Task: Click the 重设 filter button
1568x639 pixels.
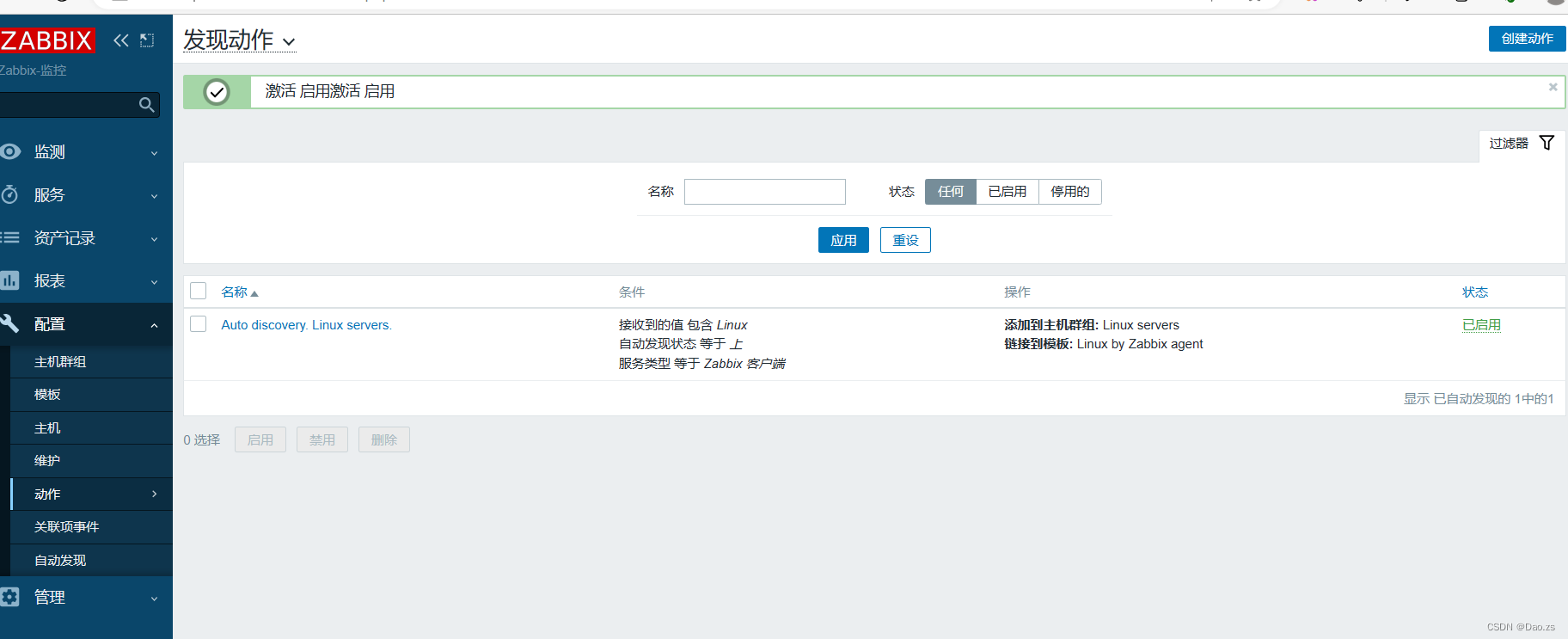Action: click(905, 240)
